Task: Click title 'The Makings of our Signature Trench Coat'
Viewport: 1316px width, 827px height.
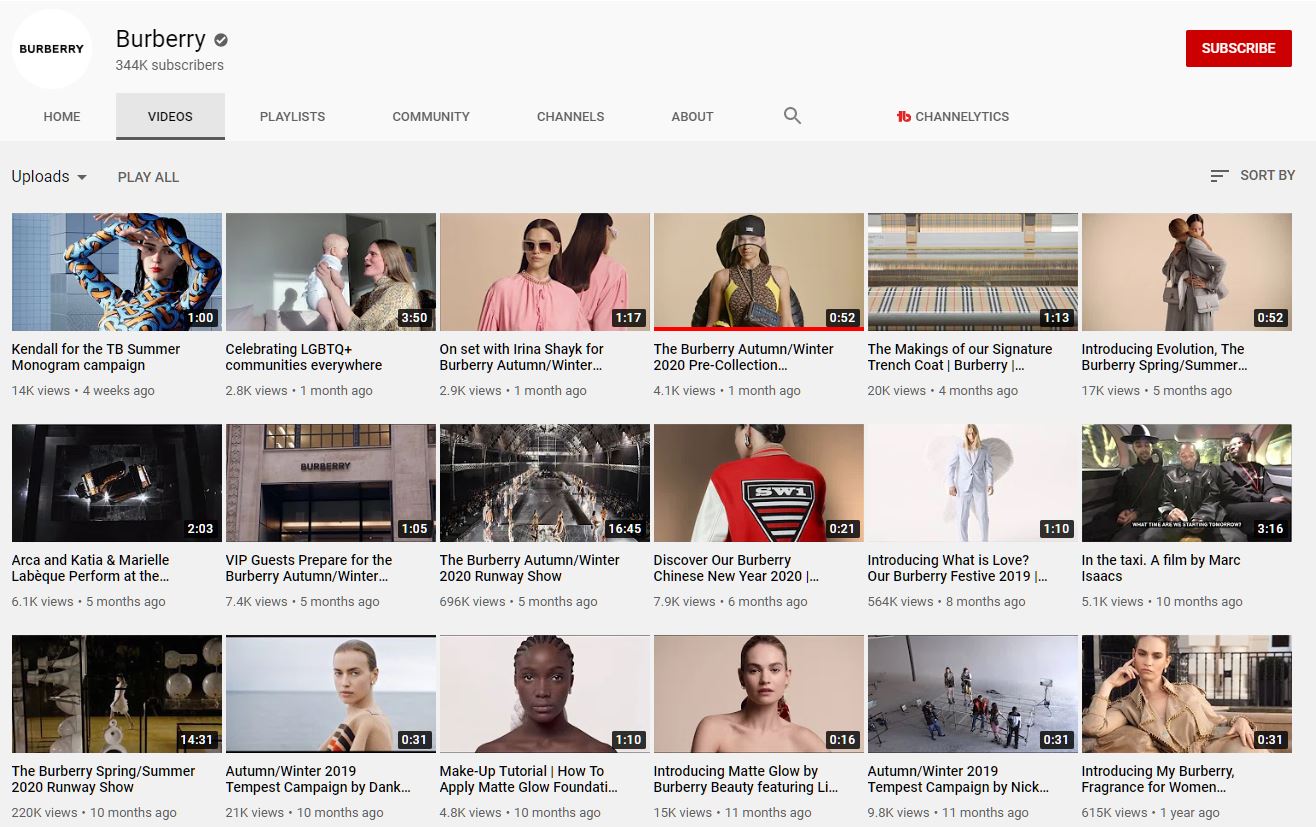Action: (960, 357)
